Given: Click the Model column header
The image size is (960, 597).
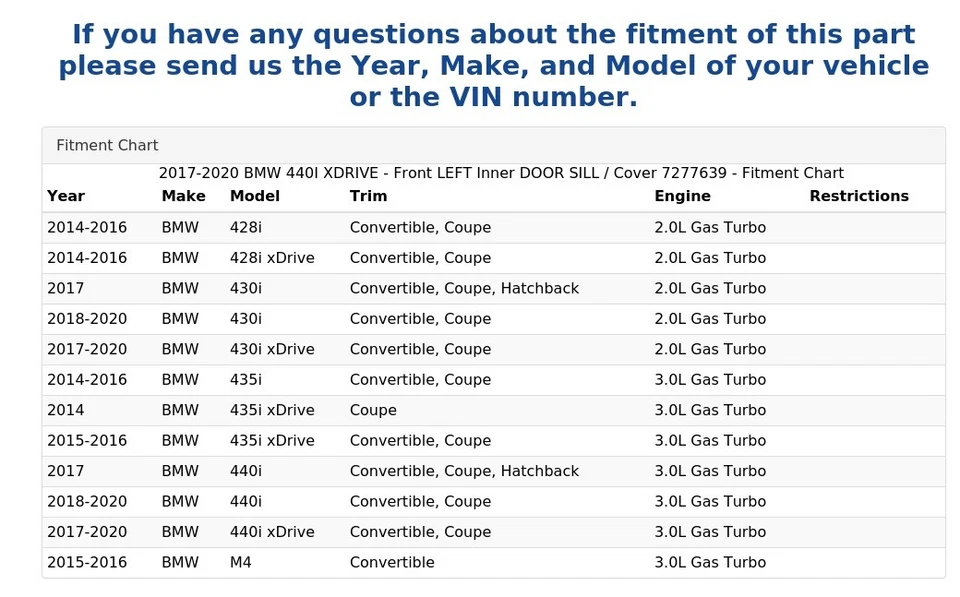Looking at the screenshot, I should click(254, 196).
